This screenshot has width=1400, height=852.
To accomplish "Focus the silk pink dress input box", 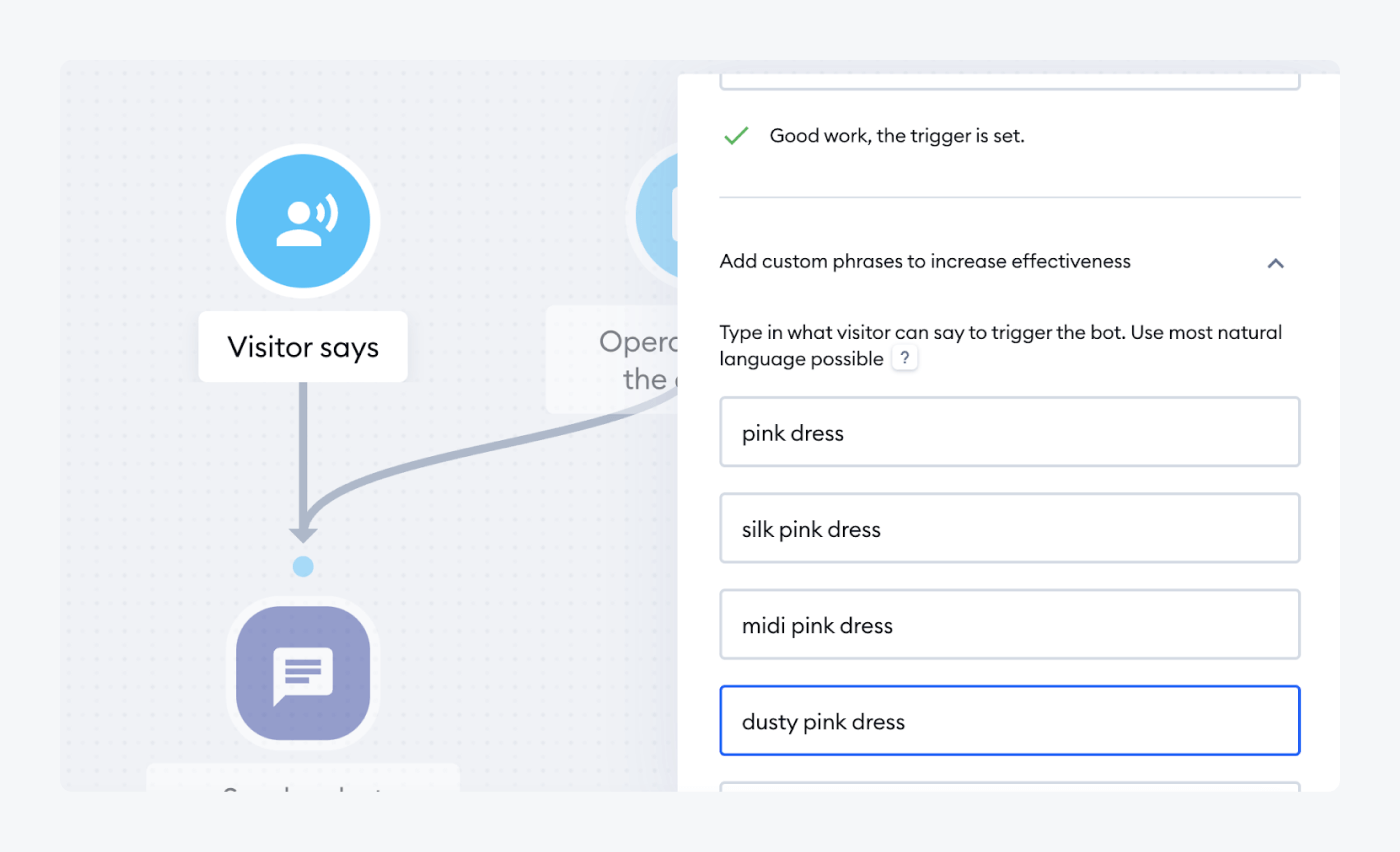I will click(1009, 528).
